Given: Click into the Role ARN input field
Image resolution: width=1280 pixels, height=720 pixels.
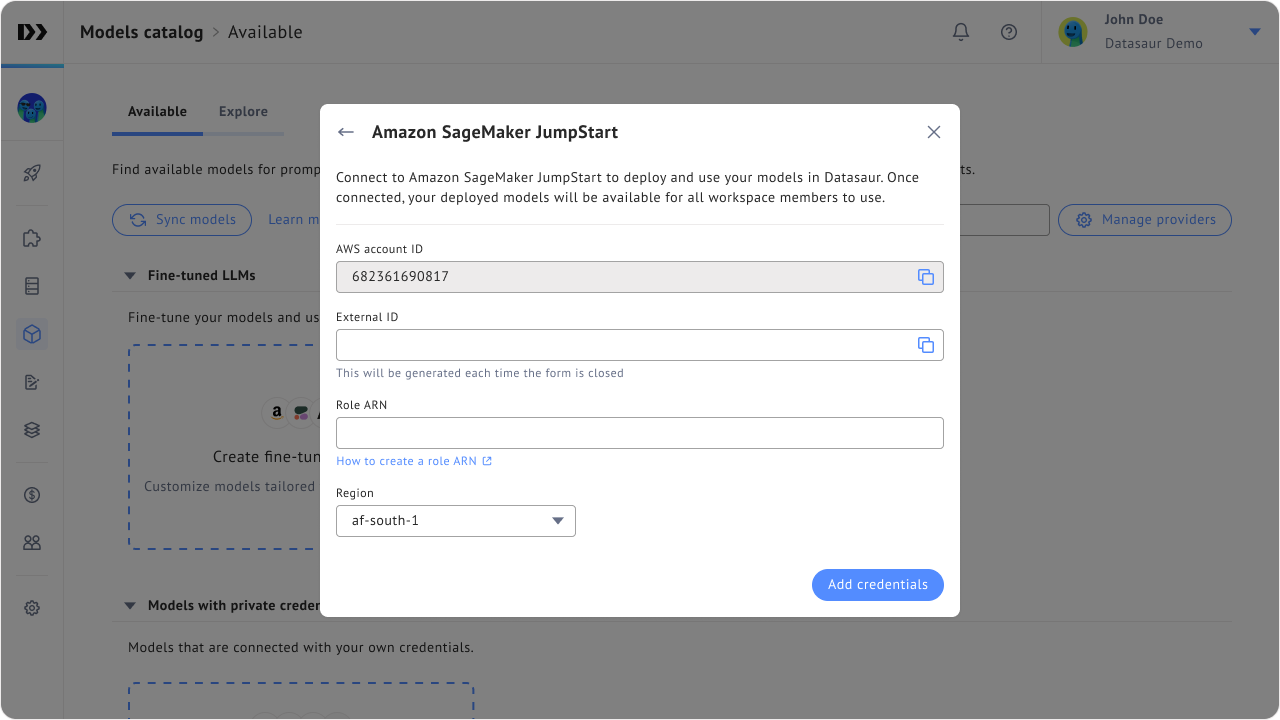Looking at the screenshot, I should pos(639,433).
